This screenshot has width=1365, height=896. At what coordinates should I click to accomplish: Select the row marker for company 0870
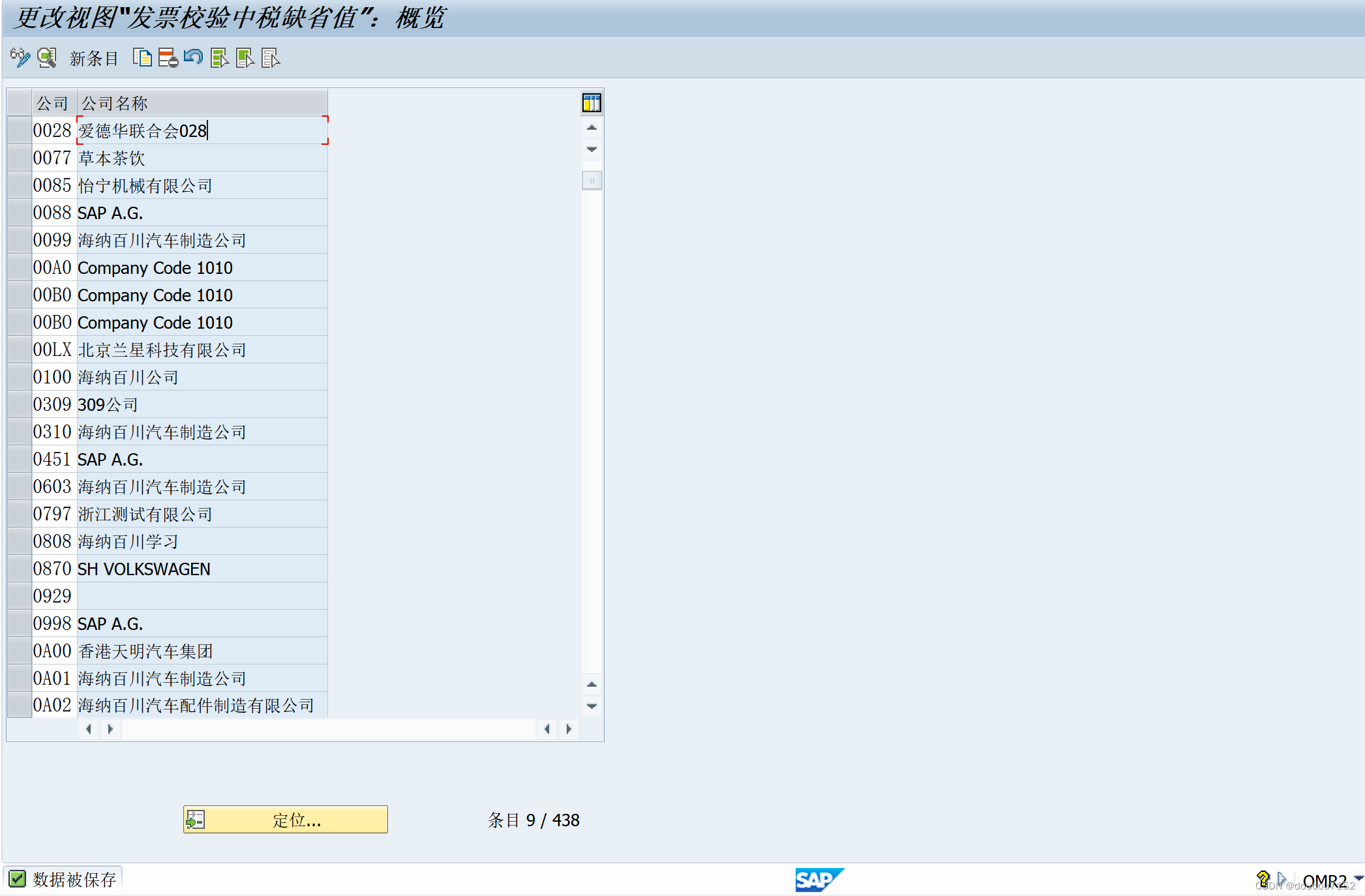click(x=20, y=569)
